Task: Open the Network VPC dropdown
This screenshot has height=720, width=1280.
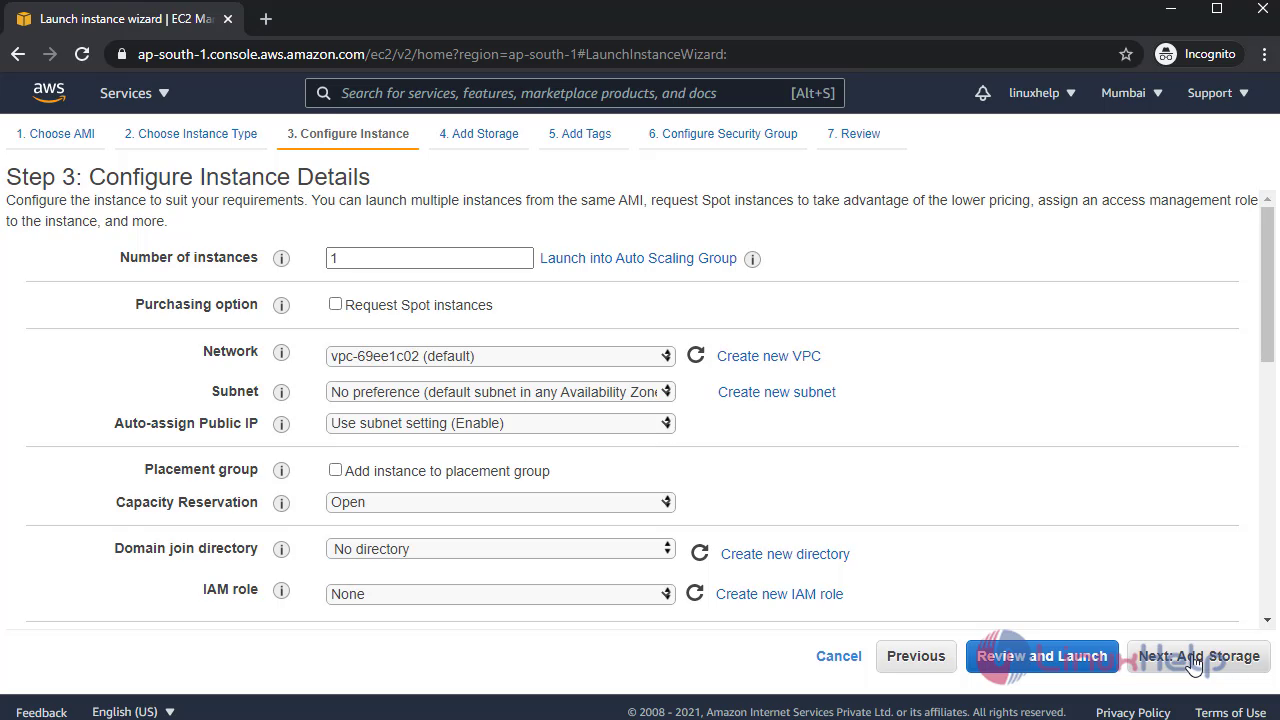Action: click(501, 356)
